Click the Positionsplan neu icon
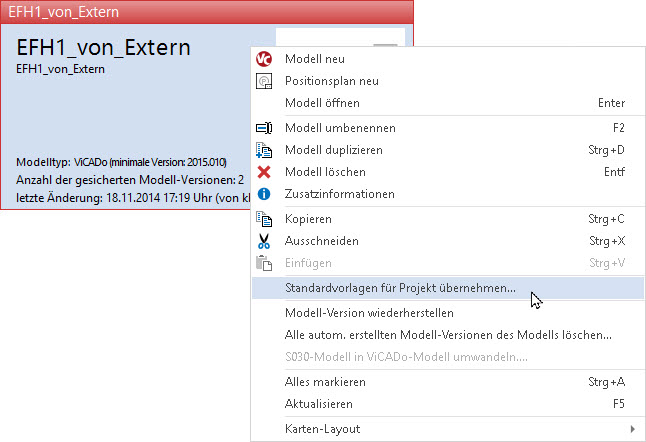 click(x=264, y=81)
